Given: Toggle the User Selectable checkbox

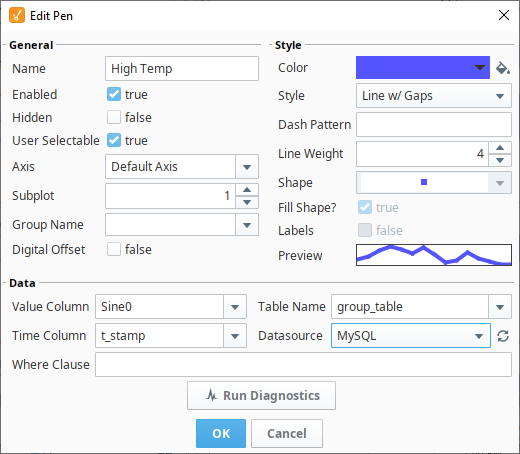Looking at the screenshot, I should (114, 140).
